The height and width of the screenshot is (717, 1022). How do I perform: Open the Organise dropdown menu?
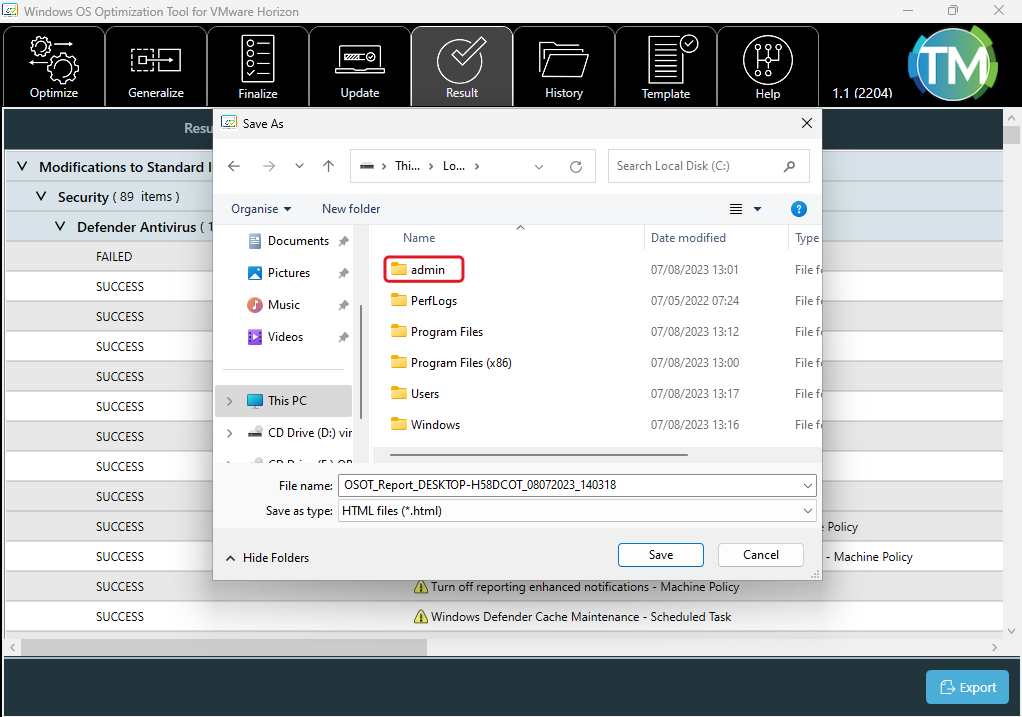pyautogui.click(x=261, y=209)
